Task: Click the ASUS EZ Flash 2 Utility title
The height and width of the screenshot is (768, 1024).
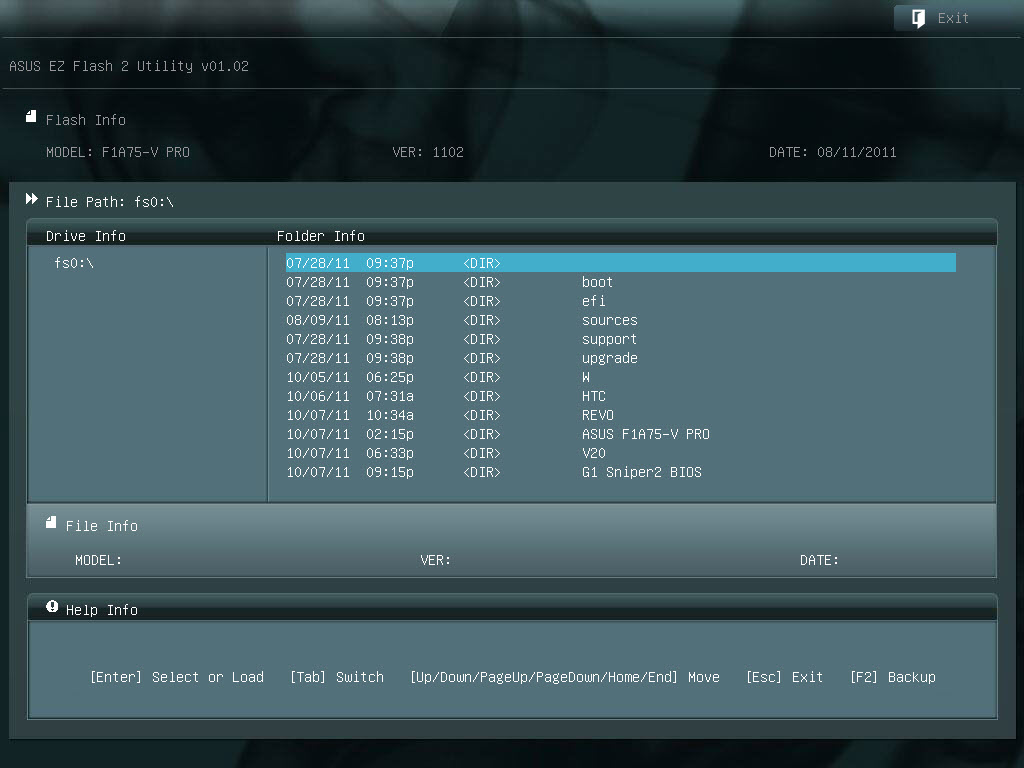Action: click(129, 66)
